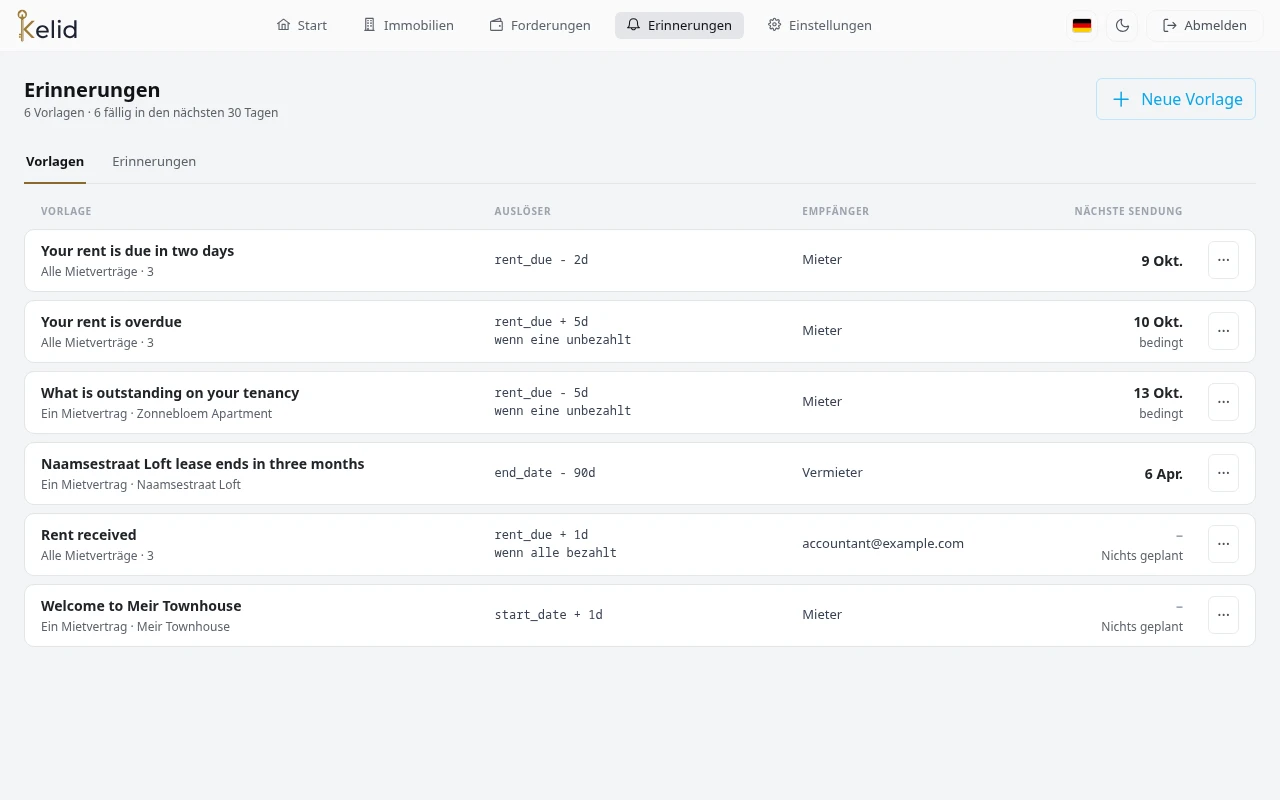Open Einstellungen
This screenshot has width=1280, height=800.
[820, 26]
